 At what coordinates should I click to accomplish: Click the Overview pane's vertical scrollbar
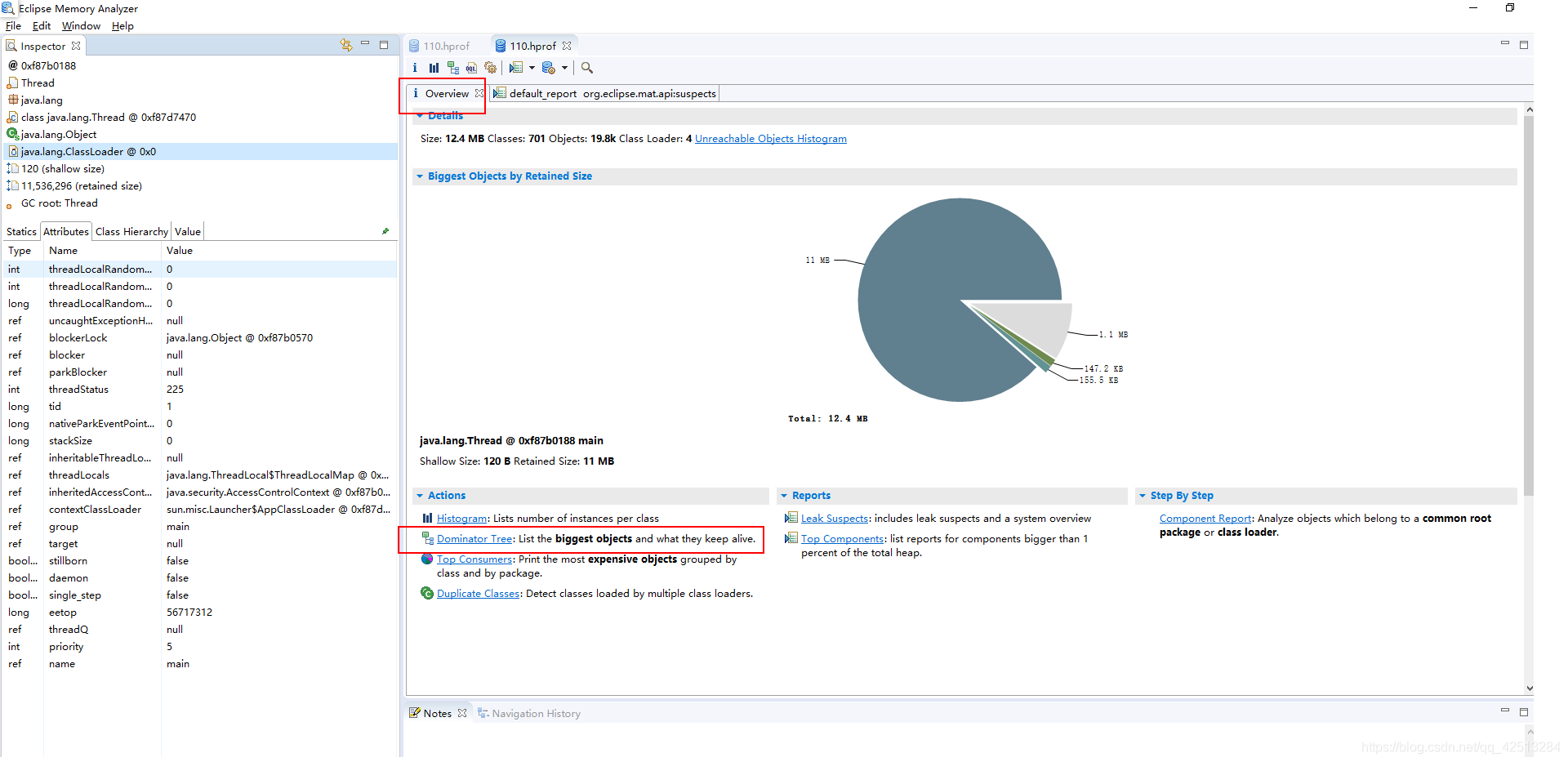pyautogui.click(x=1529, y=306)
